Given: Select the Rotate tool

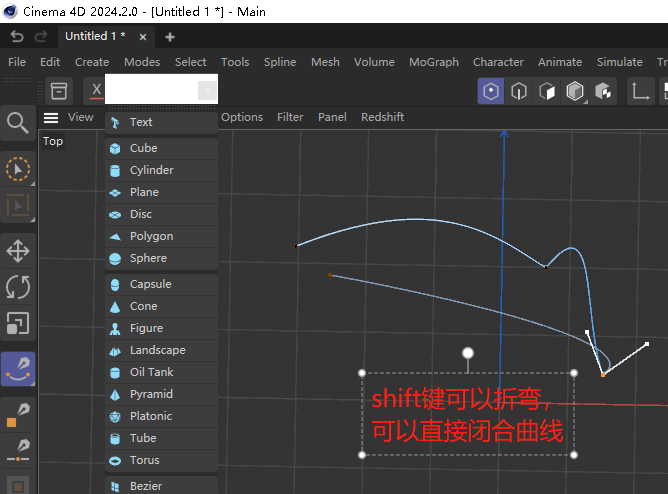Looking at the screenshot, I should tap(18, 287).
